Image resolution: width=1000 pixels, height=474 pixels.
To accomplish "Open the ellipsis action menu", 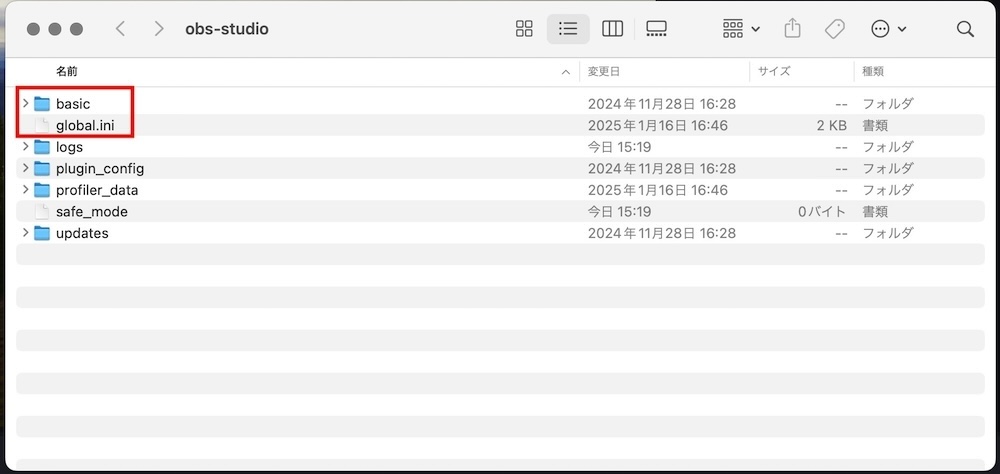I will (888, 29).
